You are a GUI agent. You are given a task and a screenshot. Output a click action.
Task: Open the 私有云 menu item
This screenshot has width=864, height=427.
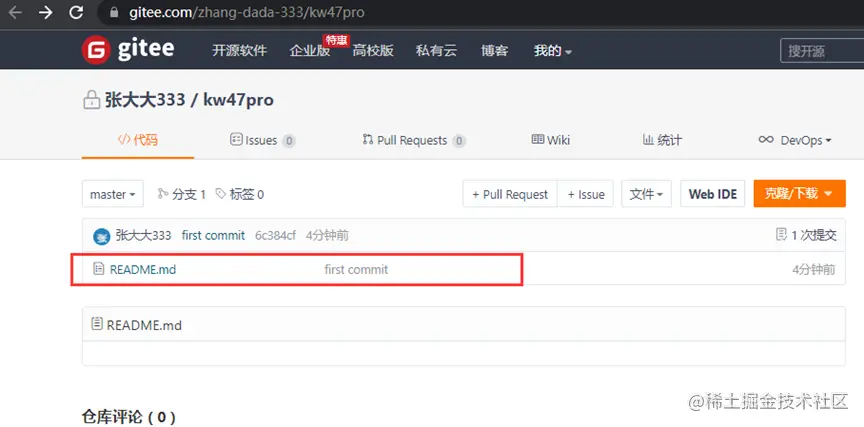point(436,51)
